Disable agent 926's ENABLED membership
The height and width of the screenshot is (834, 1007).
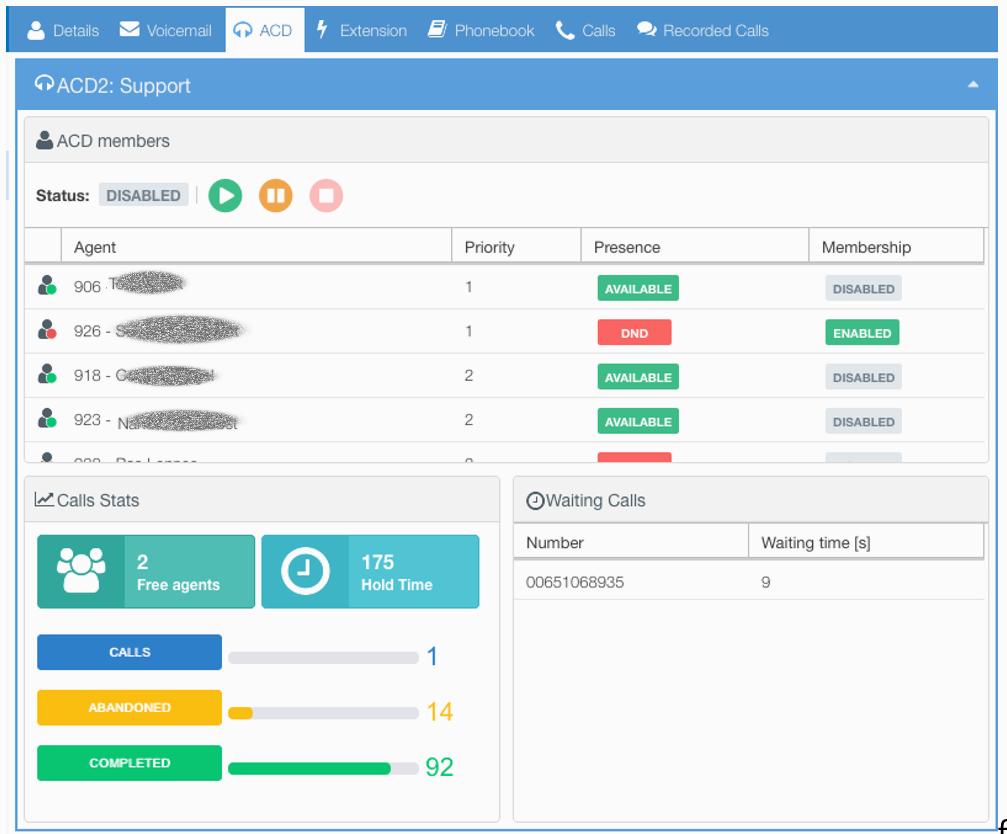tap(861, 332)
